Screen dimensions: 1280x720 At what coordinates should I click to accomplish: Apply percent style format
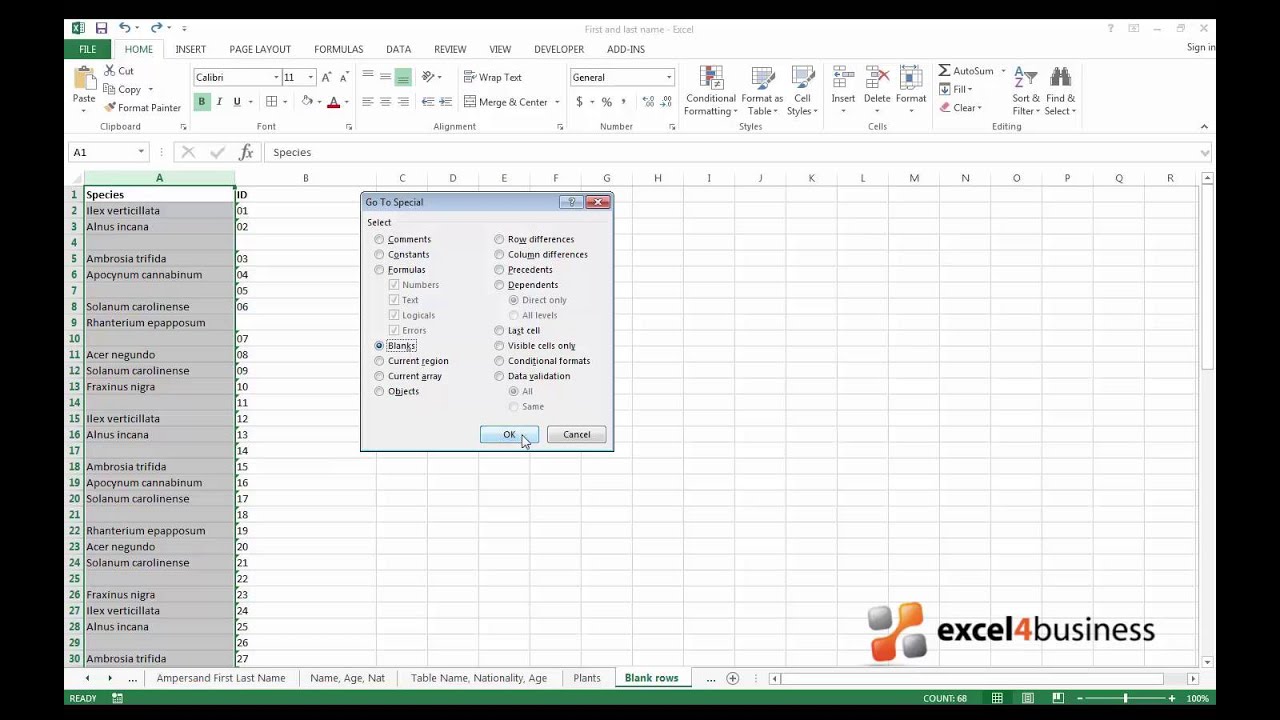click(606, 102)
